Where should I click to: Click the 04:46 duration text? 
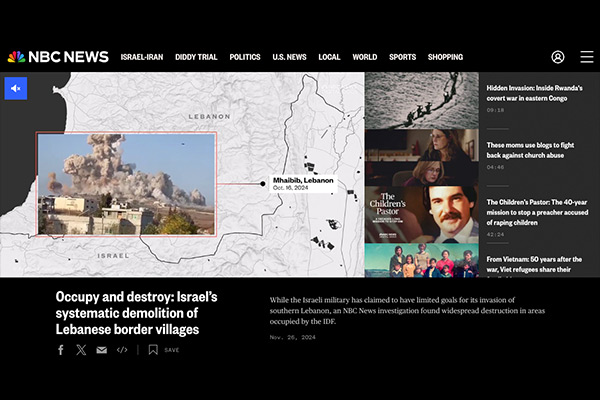(496, 167)
